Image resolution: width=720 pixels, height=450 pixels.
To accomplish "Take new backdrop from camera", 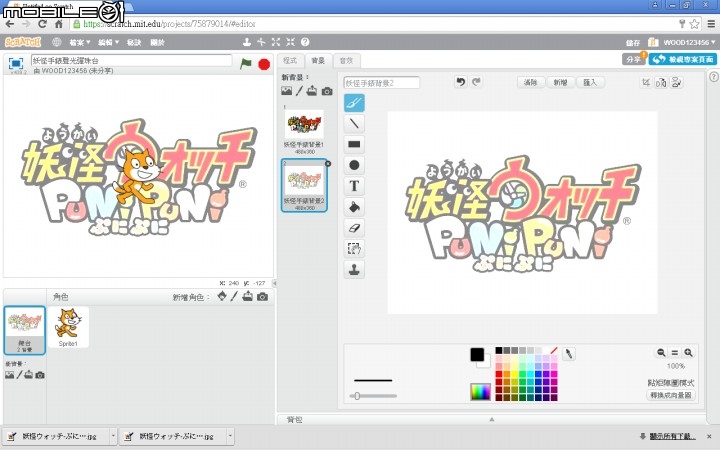I will click(x=327, y=91).
